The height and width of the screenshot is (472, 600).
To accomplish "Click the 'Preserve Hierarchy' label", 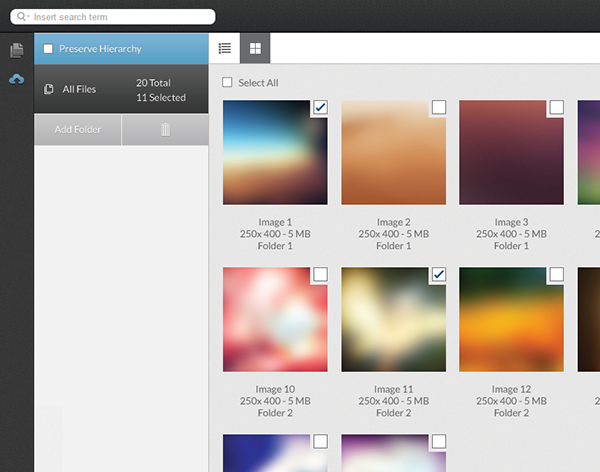I will 100,49.
